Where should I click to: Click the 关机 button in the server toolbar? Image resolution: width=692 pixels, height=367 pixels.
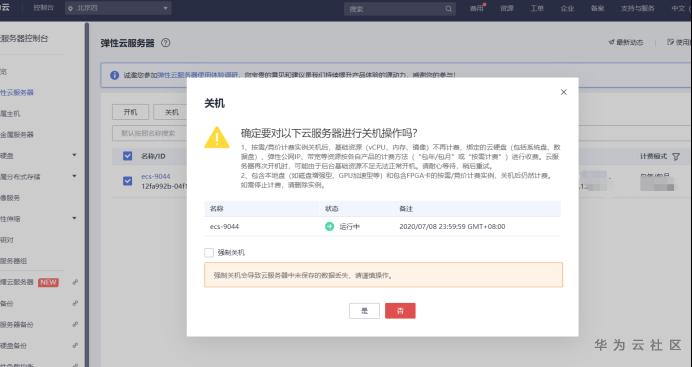[x=171, y=112]
